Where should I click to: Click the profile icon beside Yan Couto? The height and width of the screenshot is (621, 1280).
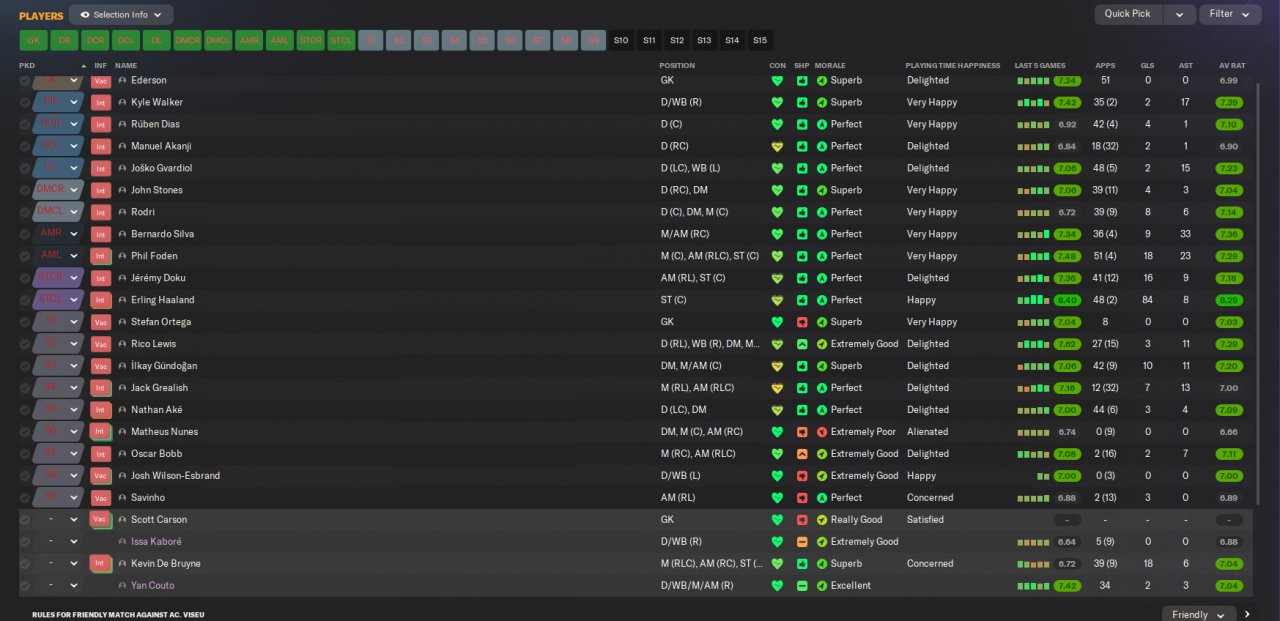pyautogui.click(x=122, y=586)
